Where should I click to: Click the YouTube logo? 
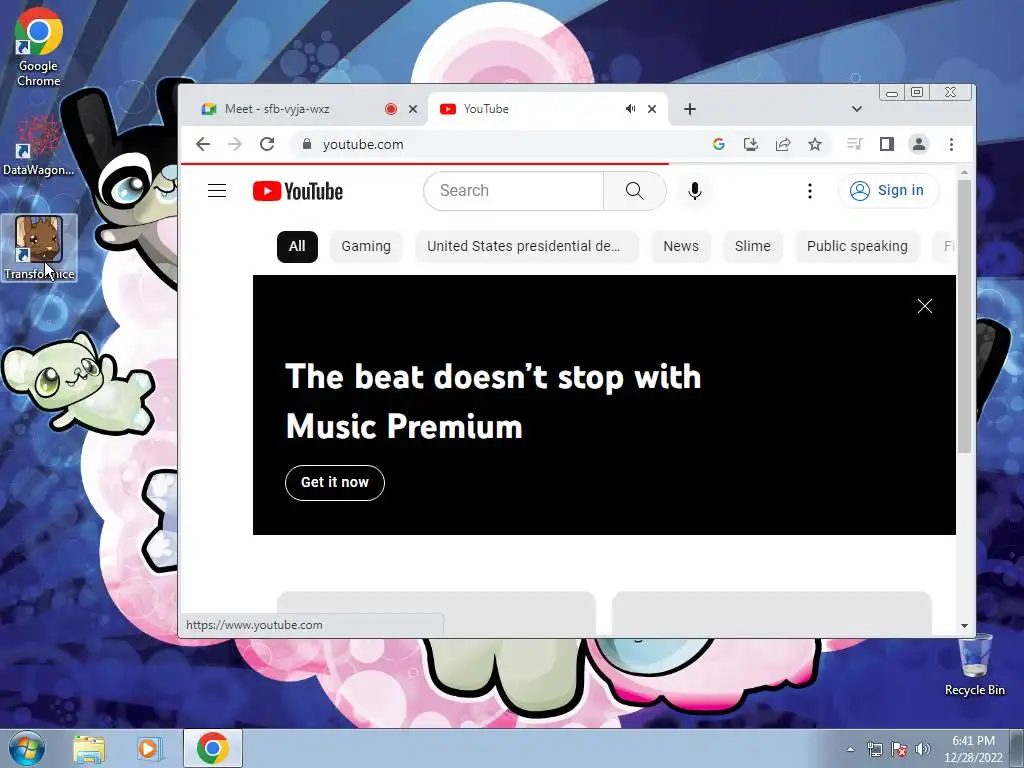298,191
